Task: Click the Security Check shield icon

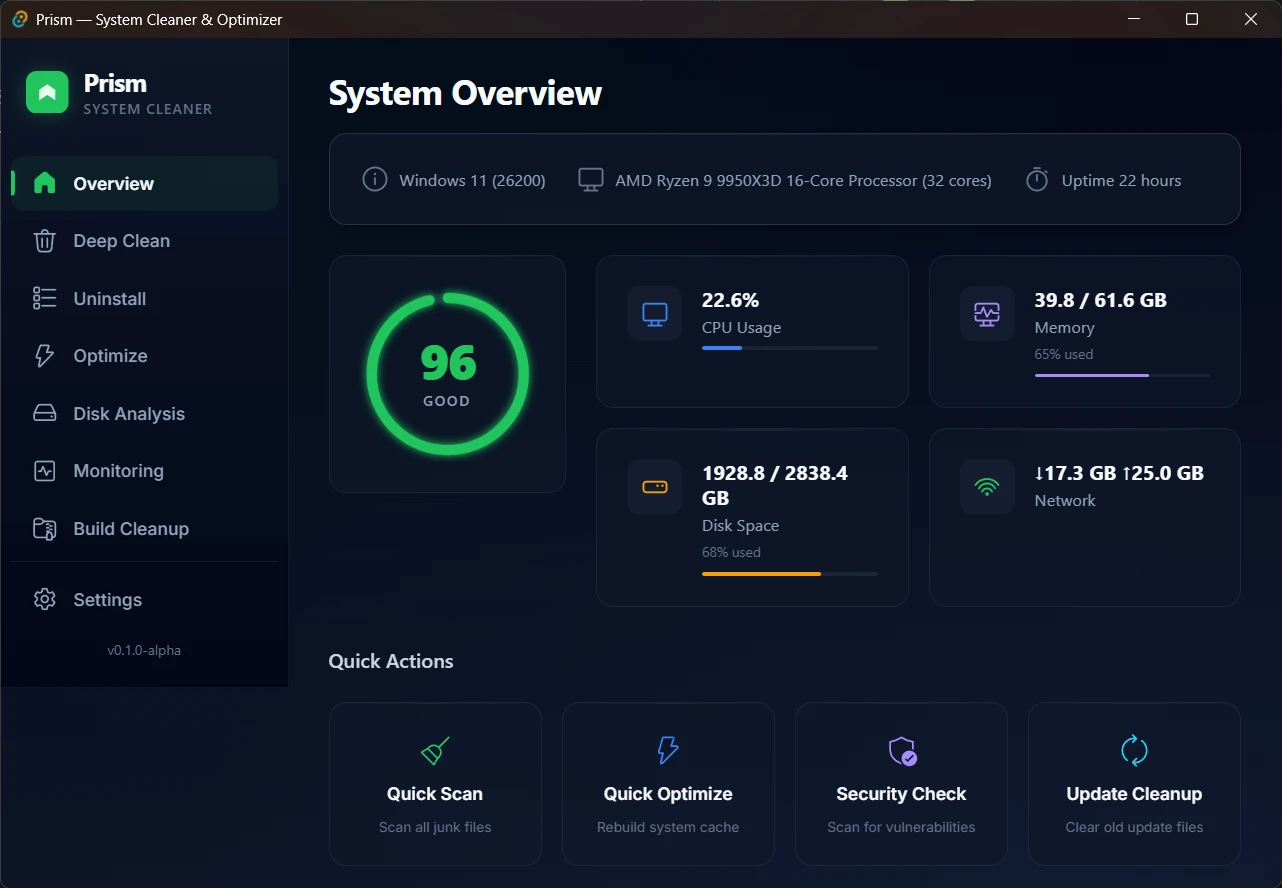Action: (x=902, y=751)
